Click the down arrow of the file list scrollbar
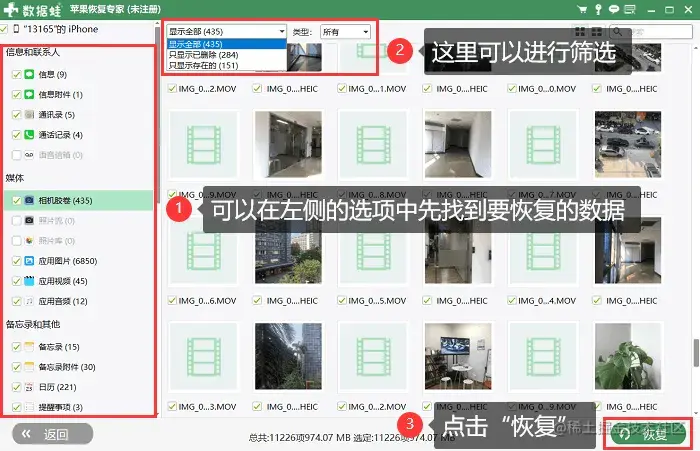 [x=696, y=413]
